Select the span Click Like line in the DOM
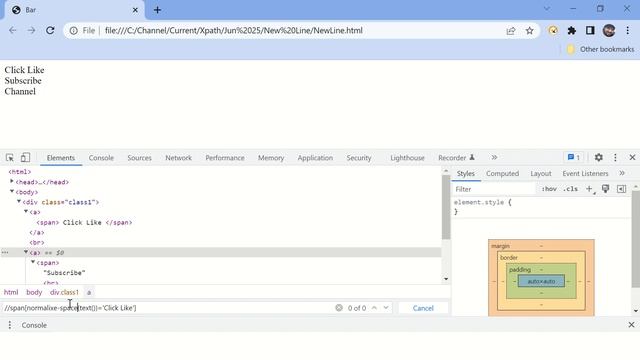Image resolution: width=640 pixels, height=360 pixels. (84, 222)
